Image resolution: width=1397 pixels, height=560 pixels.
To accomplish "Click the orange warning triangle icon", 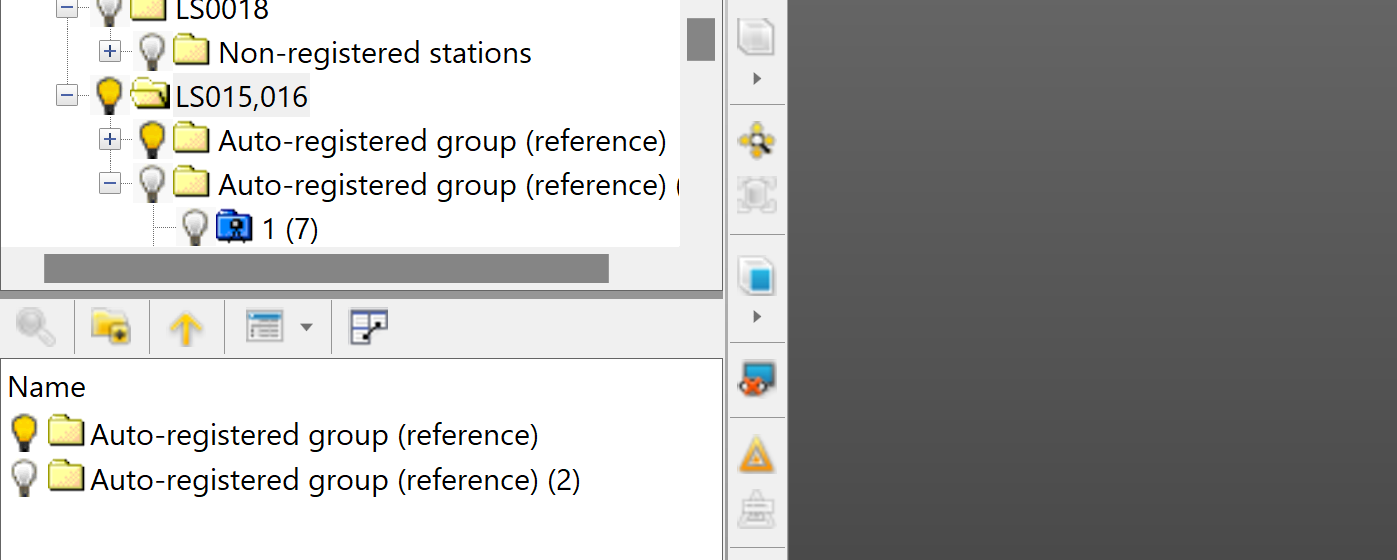I will click(x=757, y=457).
